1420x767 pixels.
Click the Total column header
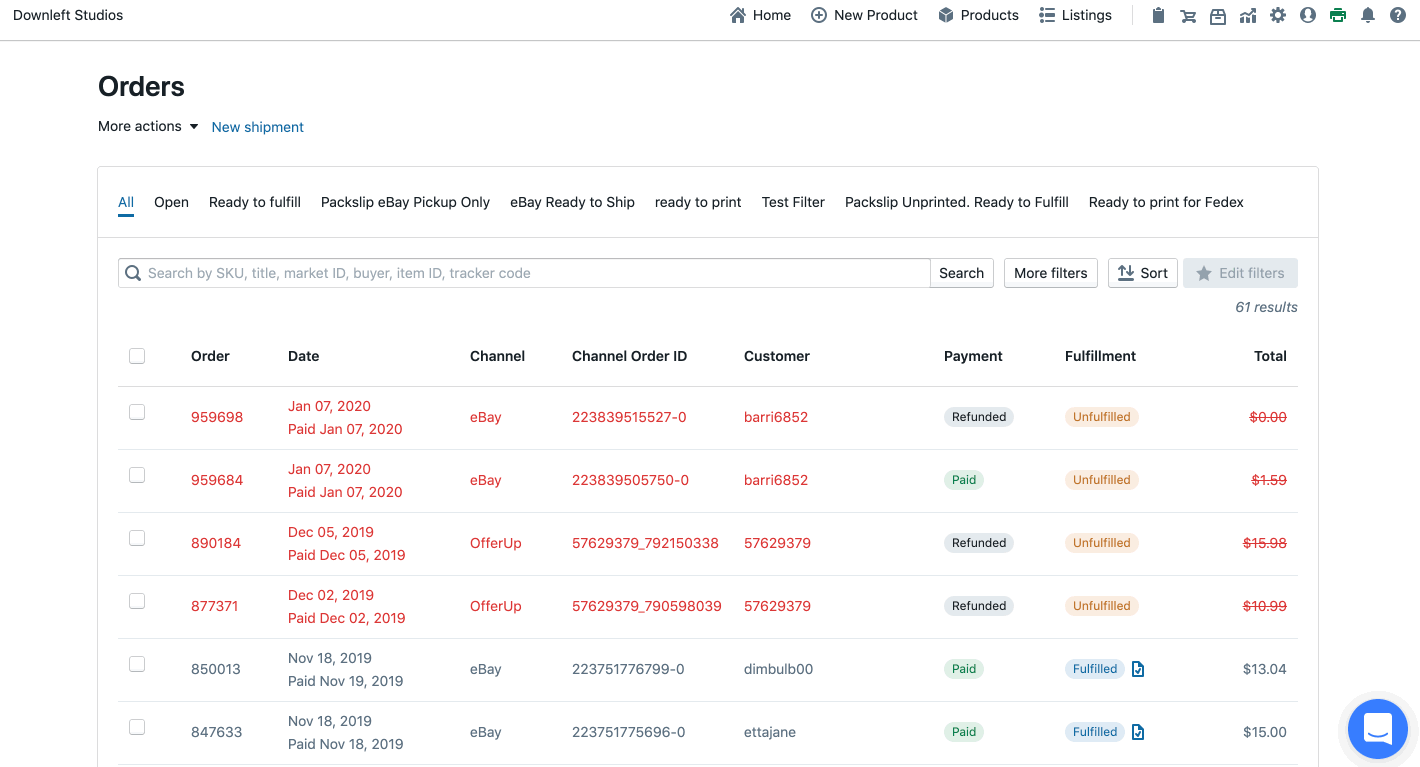click(x=1270, y=356)
